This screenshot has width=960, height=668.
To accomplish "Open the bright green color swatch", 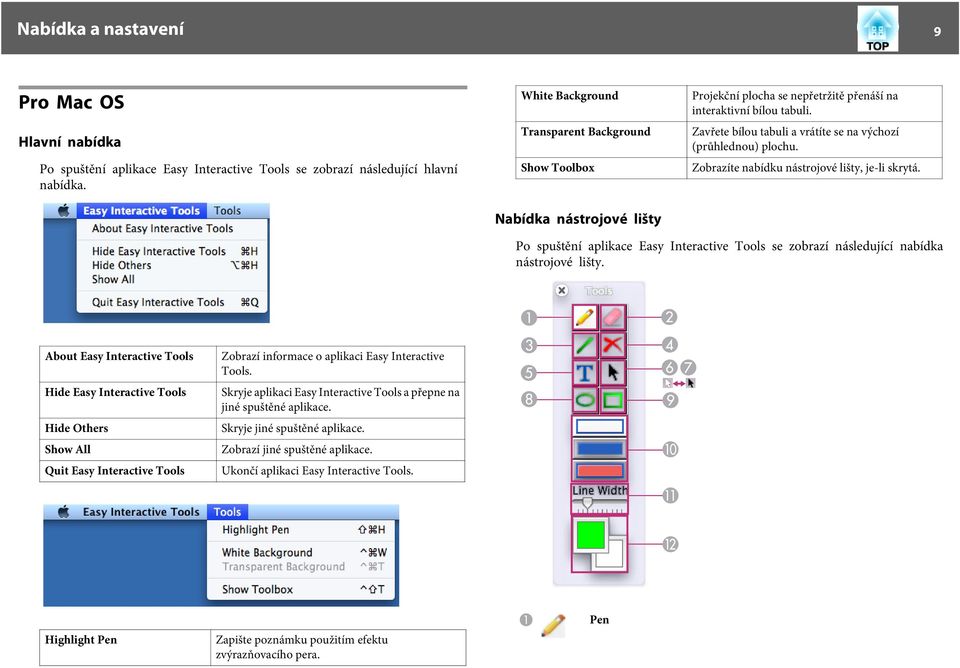I will point(590,534).
